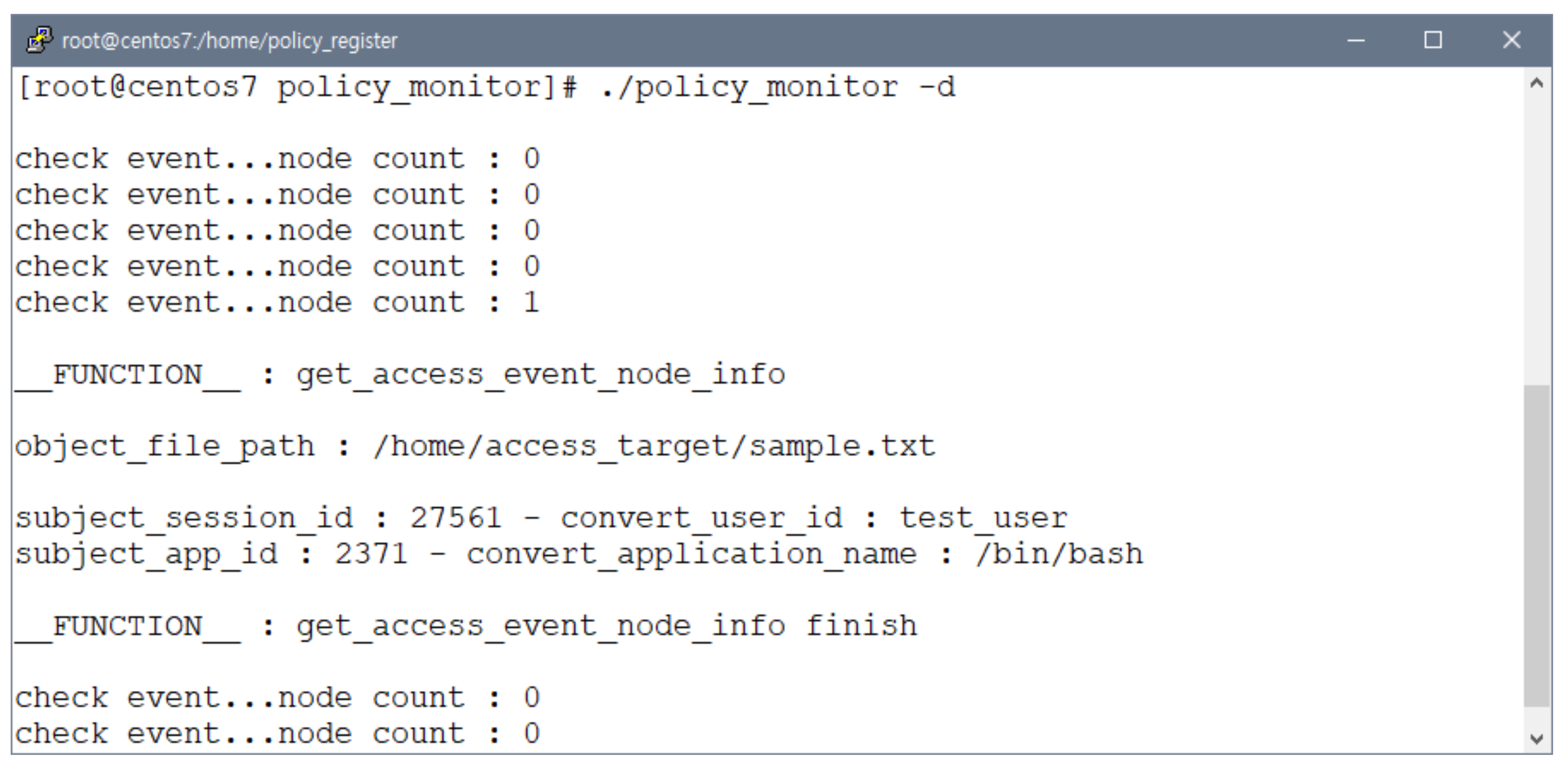Click the ./policy_monitor -d command text
The height and width of the screenshot is (769, 1568).
[778, 87]
